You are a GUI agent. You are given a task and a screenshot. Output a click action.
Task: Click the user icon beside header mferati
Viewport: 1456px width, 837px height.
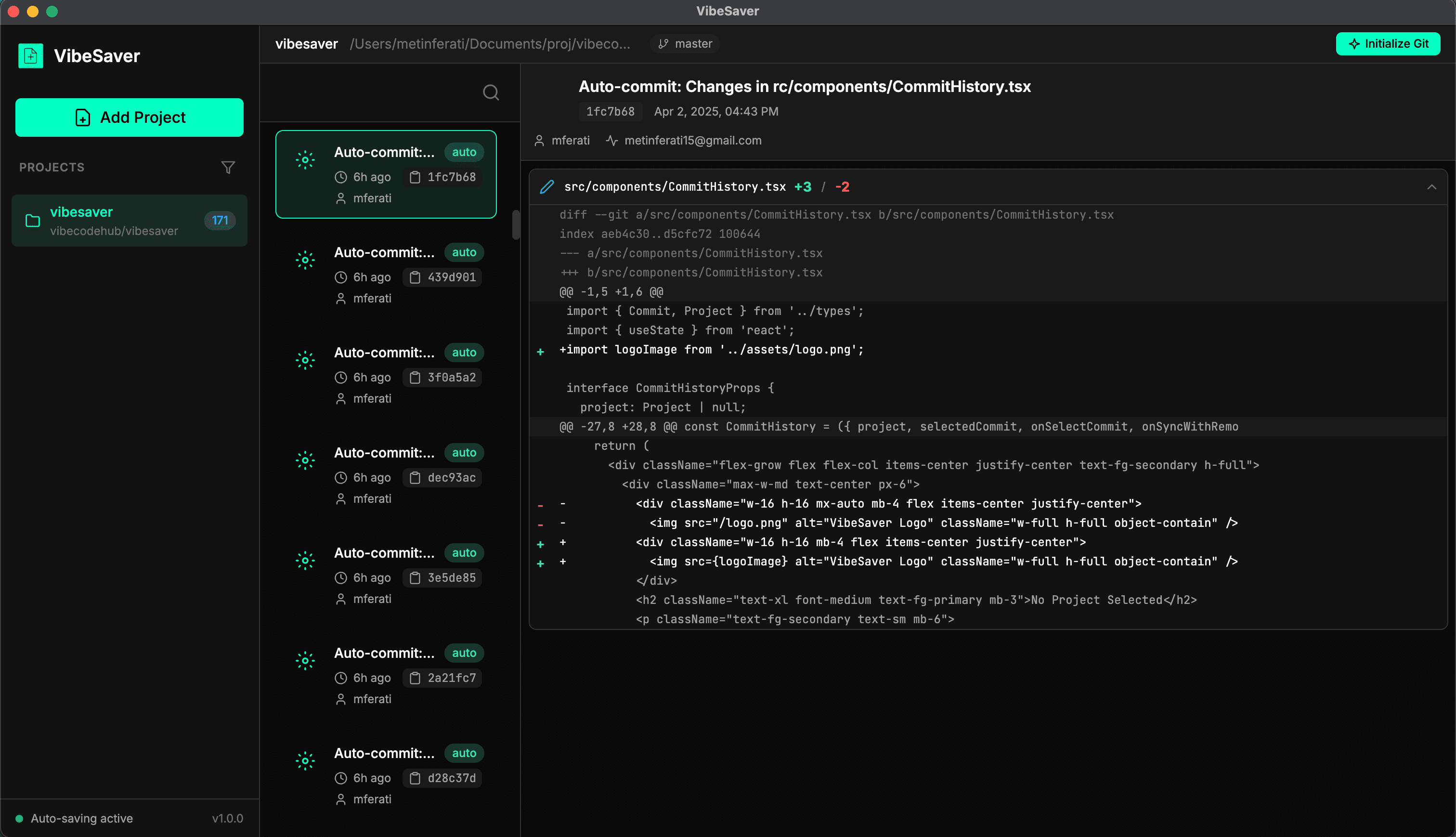(539, 141)
